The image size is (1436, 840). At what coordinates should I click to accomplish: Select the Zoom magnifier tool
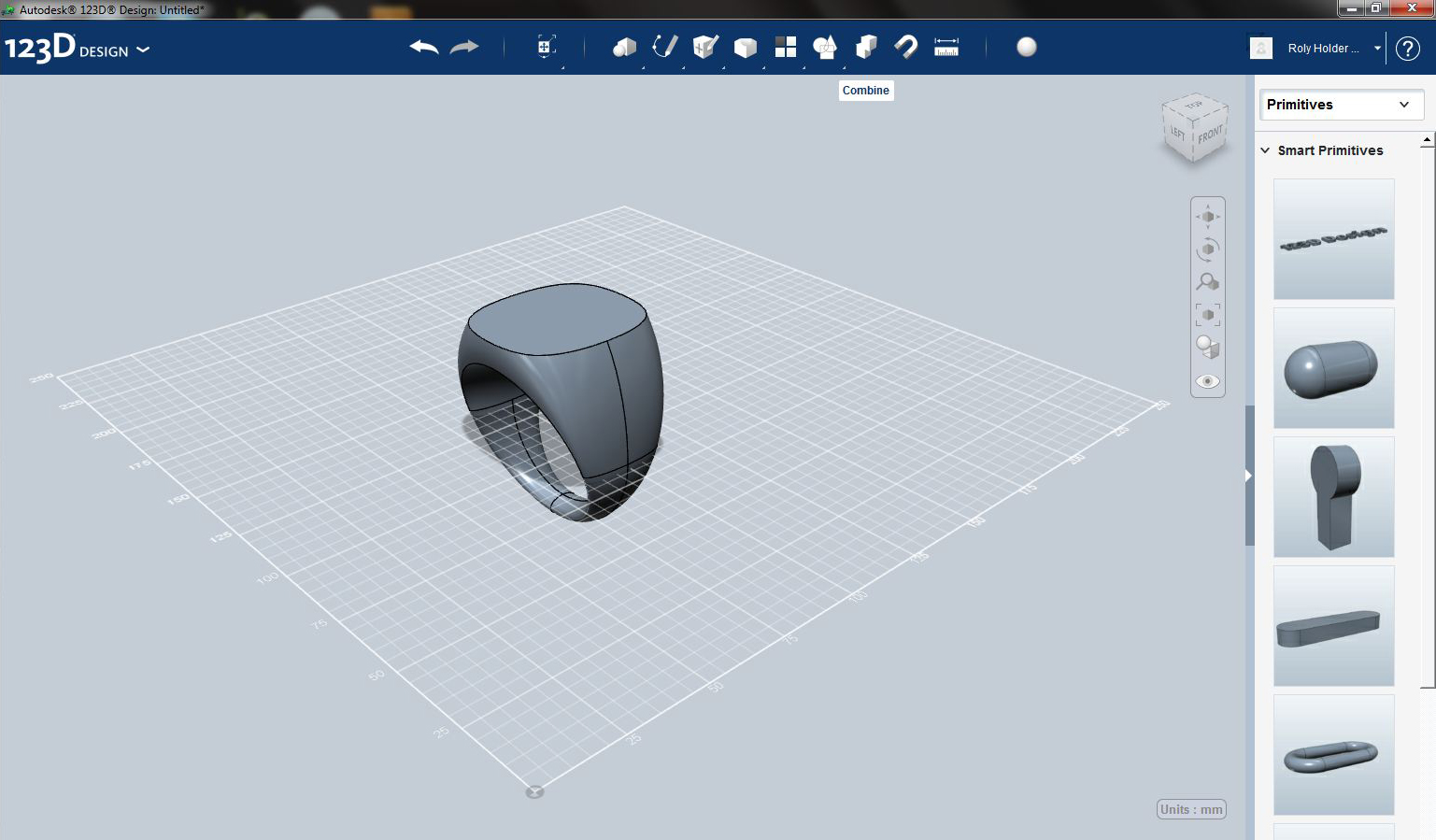[x=1208, y=282]
